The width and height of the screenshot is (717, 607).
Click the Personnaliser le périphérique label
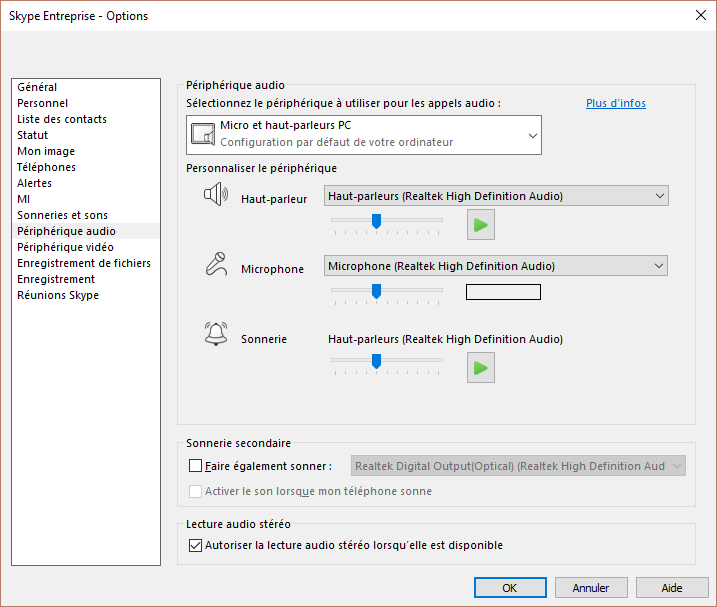(x=262, y=168)
